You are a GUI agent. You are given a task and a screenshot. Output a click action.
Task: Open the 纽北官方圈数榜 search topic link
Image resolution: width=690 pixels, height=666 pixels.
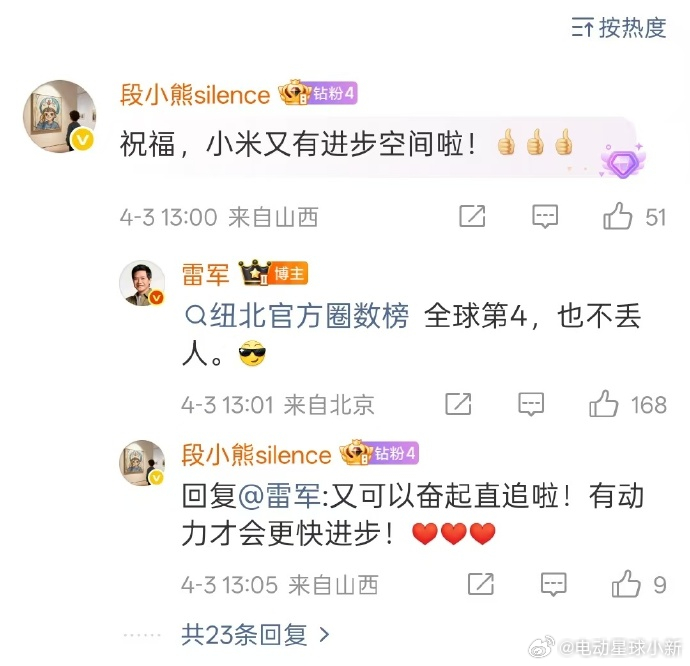297,316
